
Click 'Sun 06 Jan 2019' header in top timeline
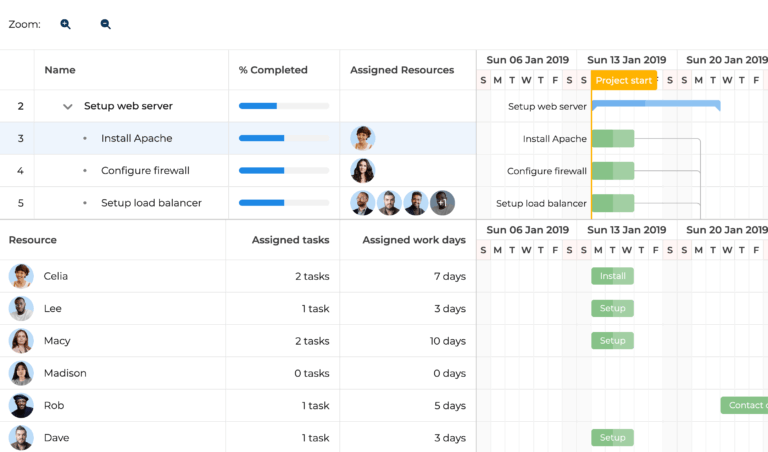tap(528, 60)
